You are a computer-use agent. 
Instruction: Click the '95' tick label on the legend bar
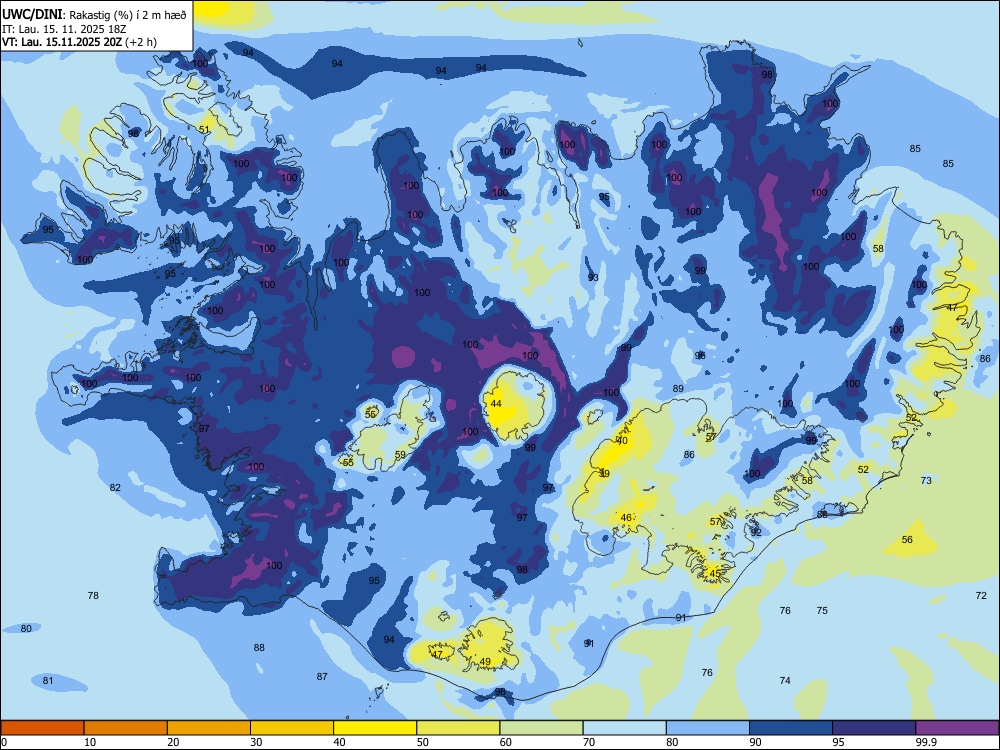click(838, 742)
